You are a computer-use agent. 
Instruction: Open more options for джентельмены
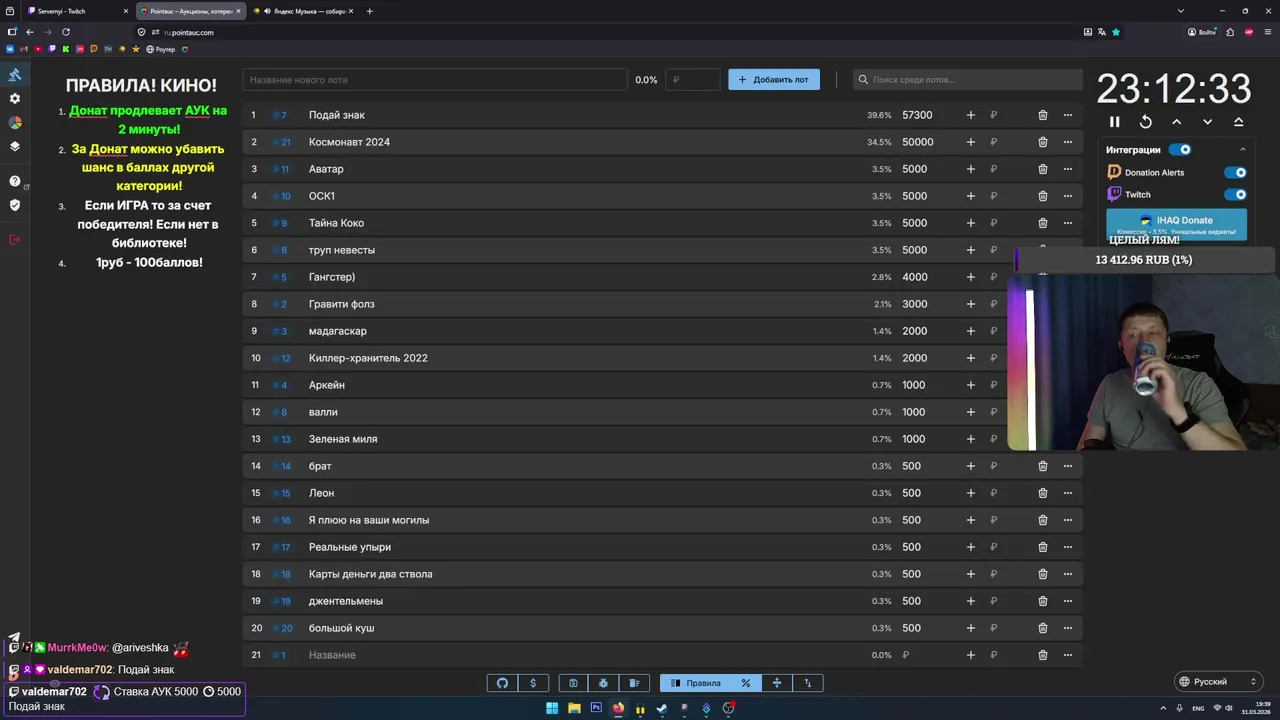pyautogui.click(x=1068, y=601)
